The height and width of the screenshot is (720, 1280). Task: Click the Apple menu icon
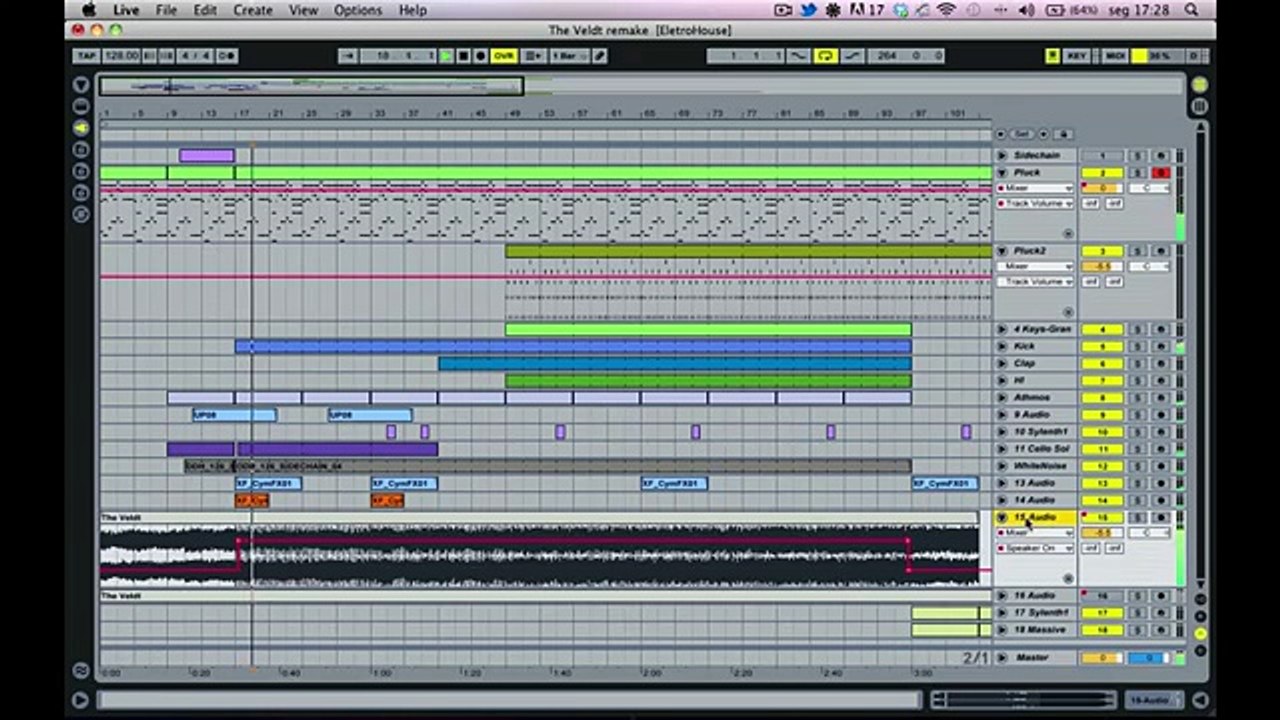click(89, 10)
